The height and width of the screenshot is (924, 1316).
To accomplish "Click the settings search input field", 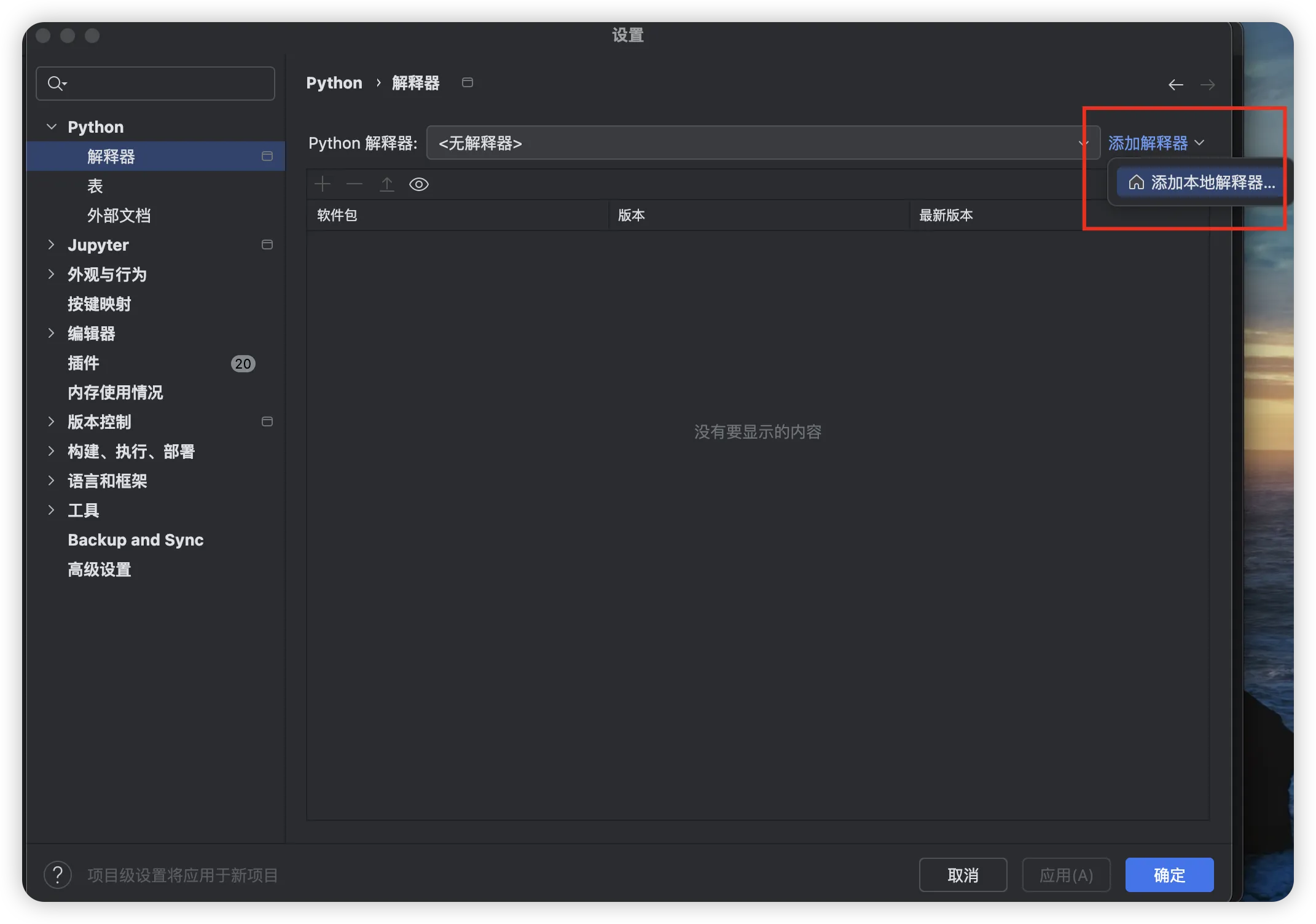I will (166, 84).
